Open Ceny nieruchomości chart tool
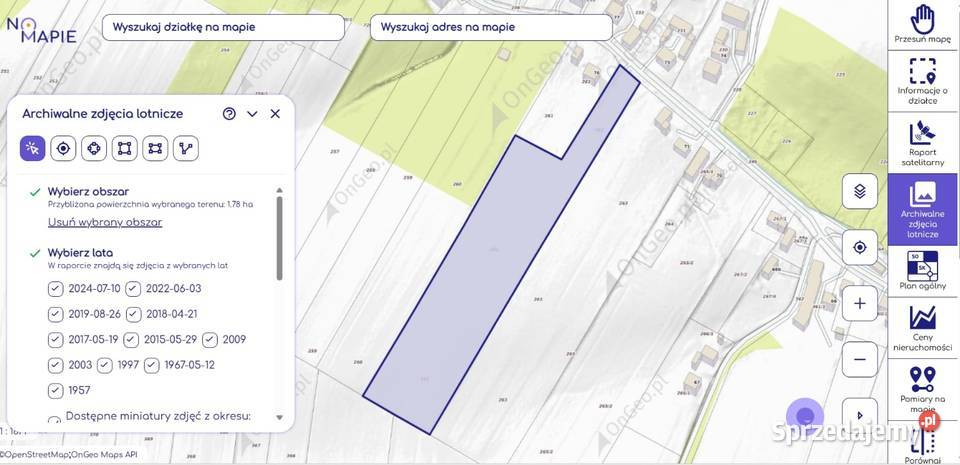This screenshot has height=465, width=960. click(x=923, y=327)
